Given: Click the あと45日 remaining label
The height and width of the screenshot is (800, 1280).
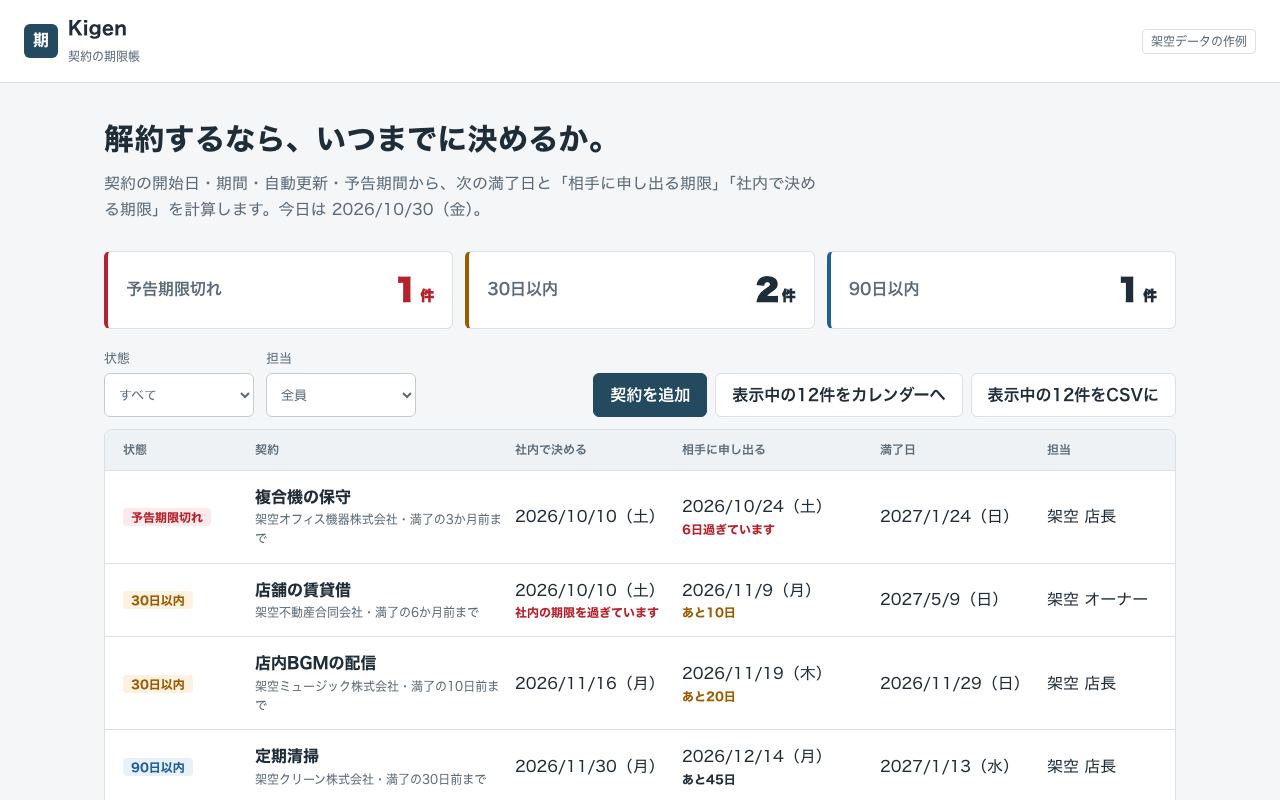Looking at the screenshot, I should [709, 779].
